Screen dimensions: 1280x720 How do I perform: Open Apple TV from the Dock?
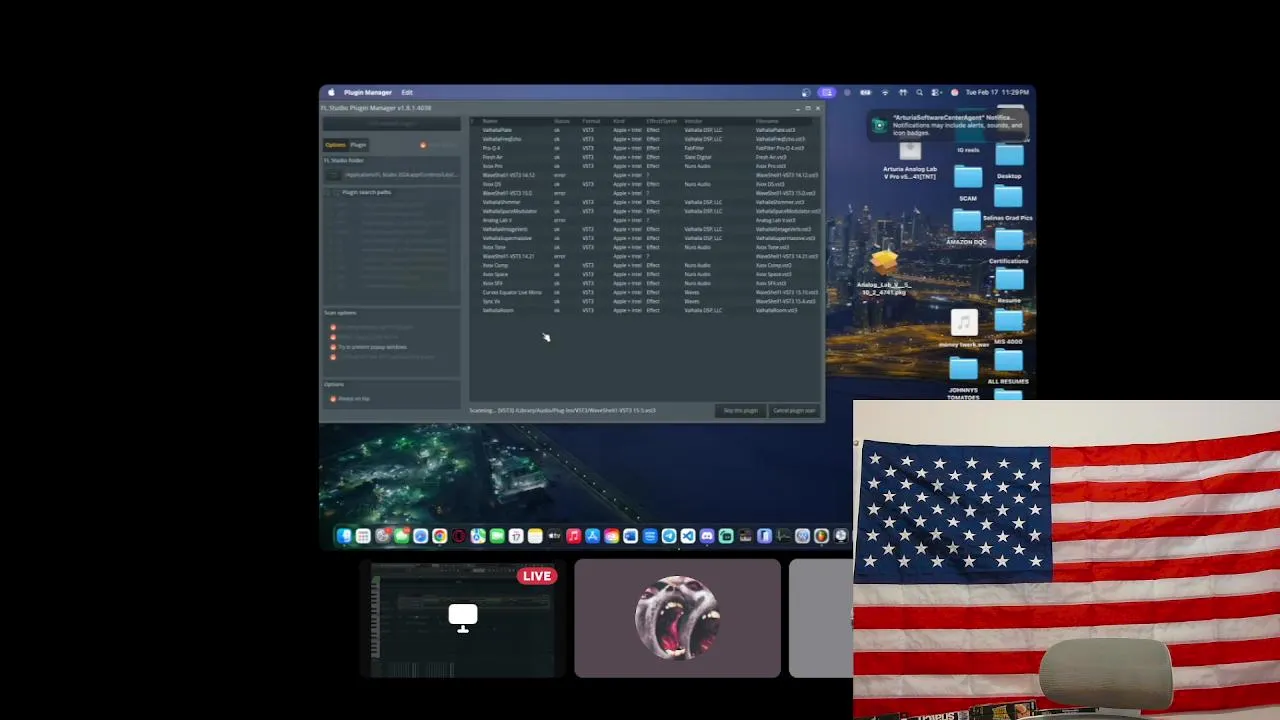(x=554, y=536)
